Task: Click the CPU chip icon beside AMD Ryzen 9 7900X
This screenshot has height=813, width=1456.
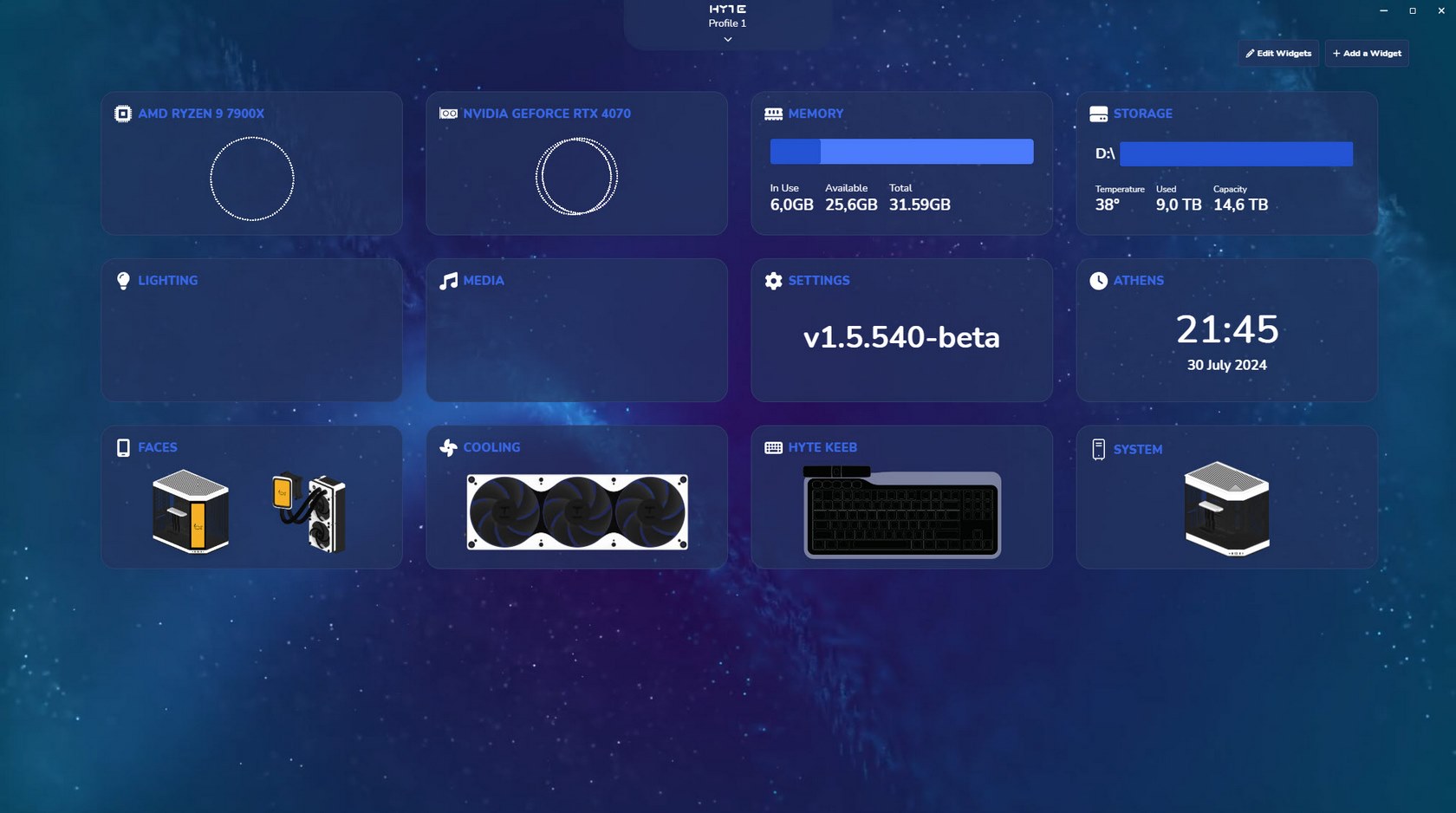Action: (x=123, y=114)
